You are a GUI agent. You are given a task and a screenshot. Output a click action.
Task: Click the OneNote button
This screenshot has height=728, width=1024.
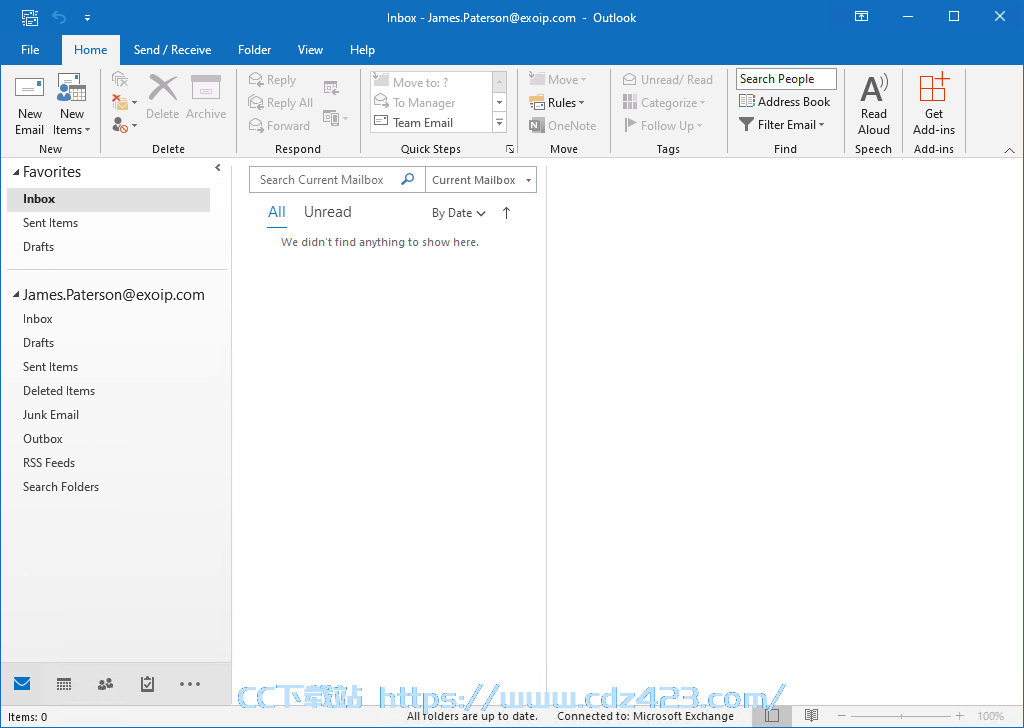562,125
